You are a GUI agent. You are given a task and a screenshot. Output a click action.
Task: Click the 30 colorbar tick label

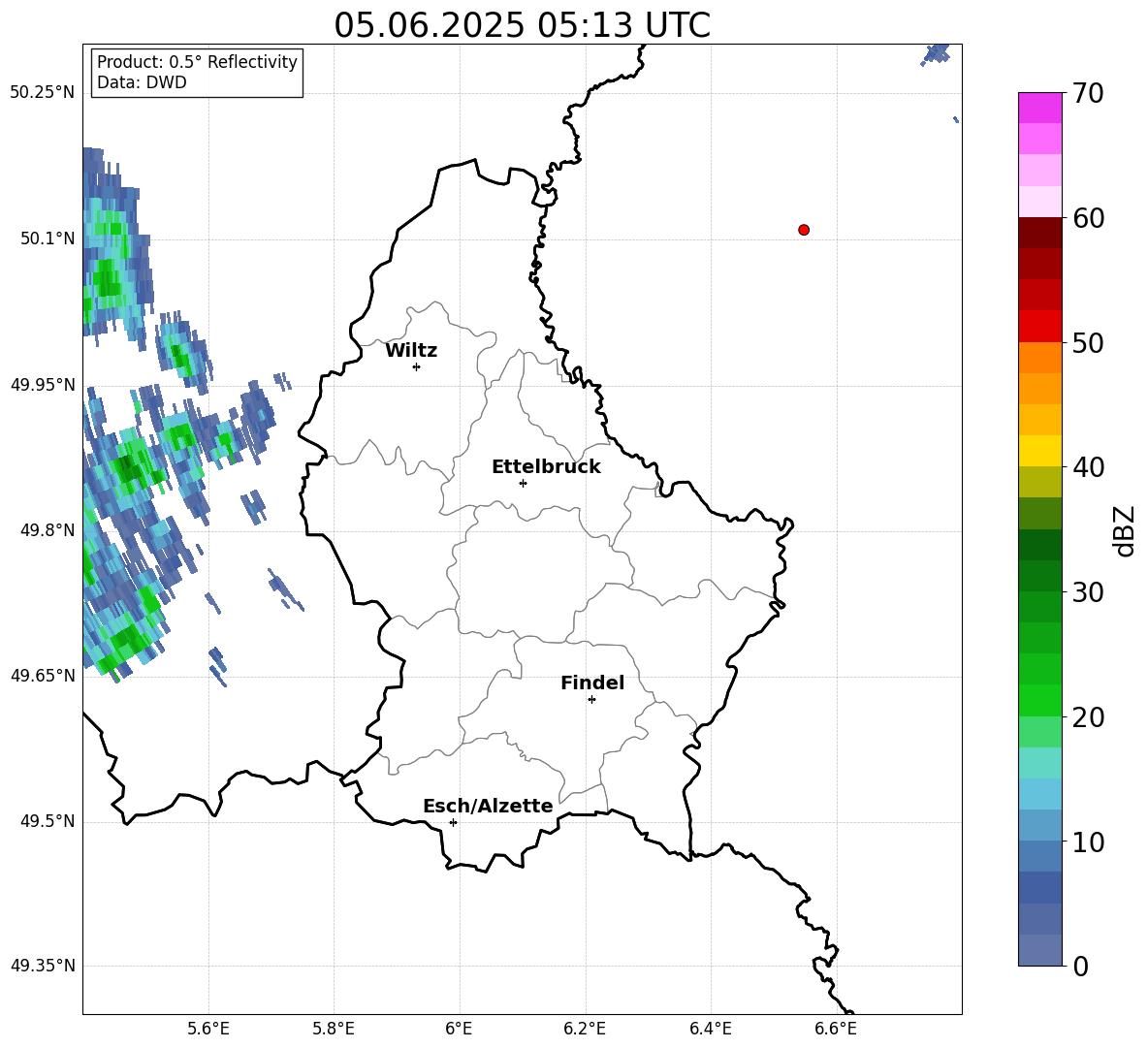tap(1088, 592)
